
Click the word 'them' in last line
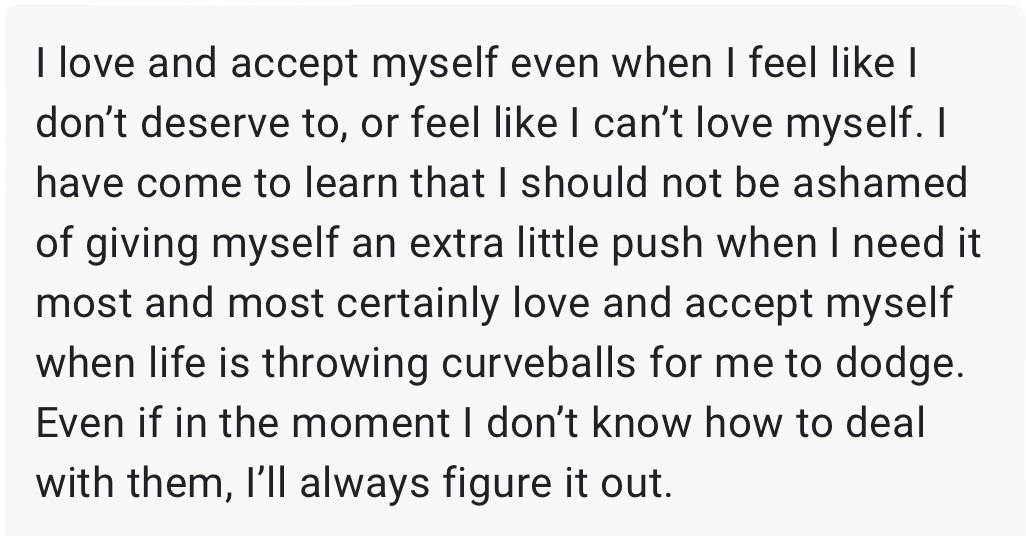175,485
